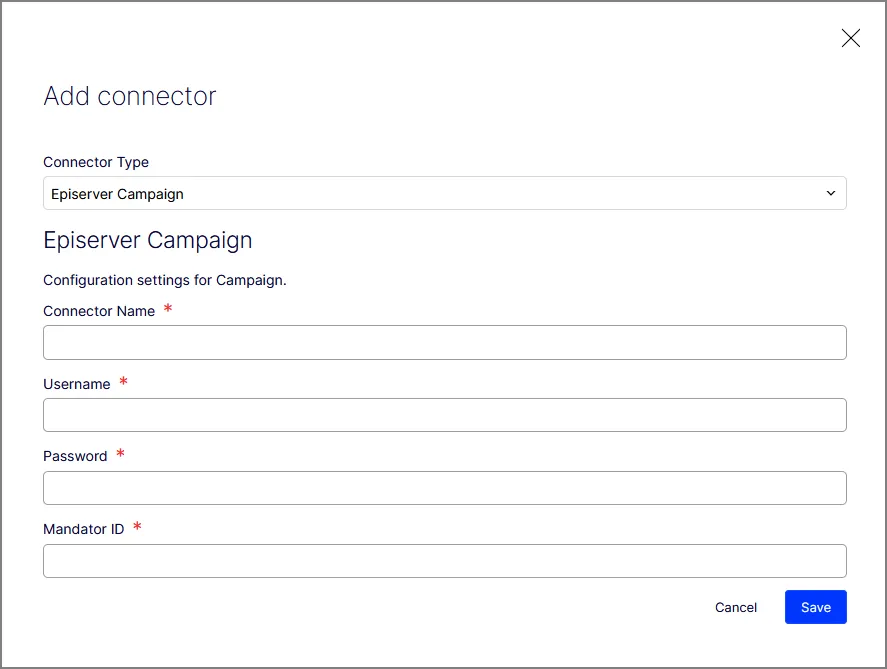Open the Connector Type dropdown
This screenshot has width=887, height=669.
(x=445, y=193)
